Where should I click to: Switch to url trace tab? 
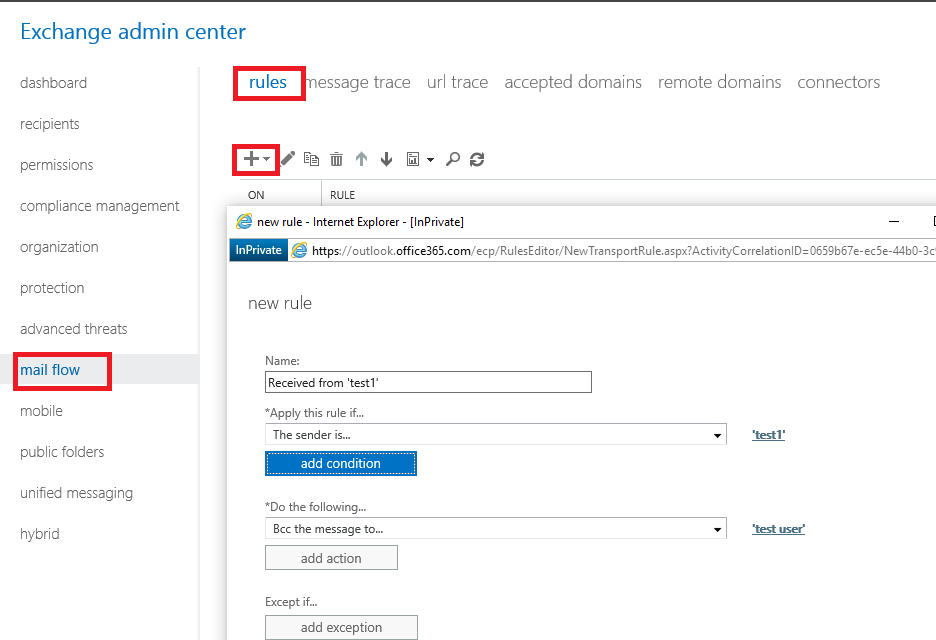point(457,82)
